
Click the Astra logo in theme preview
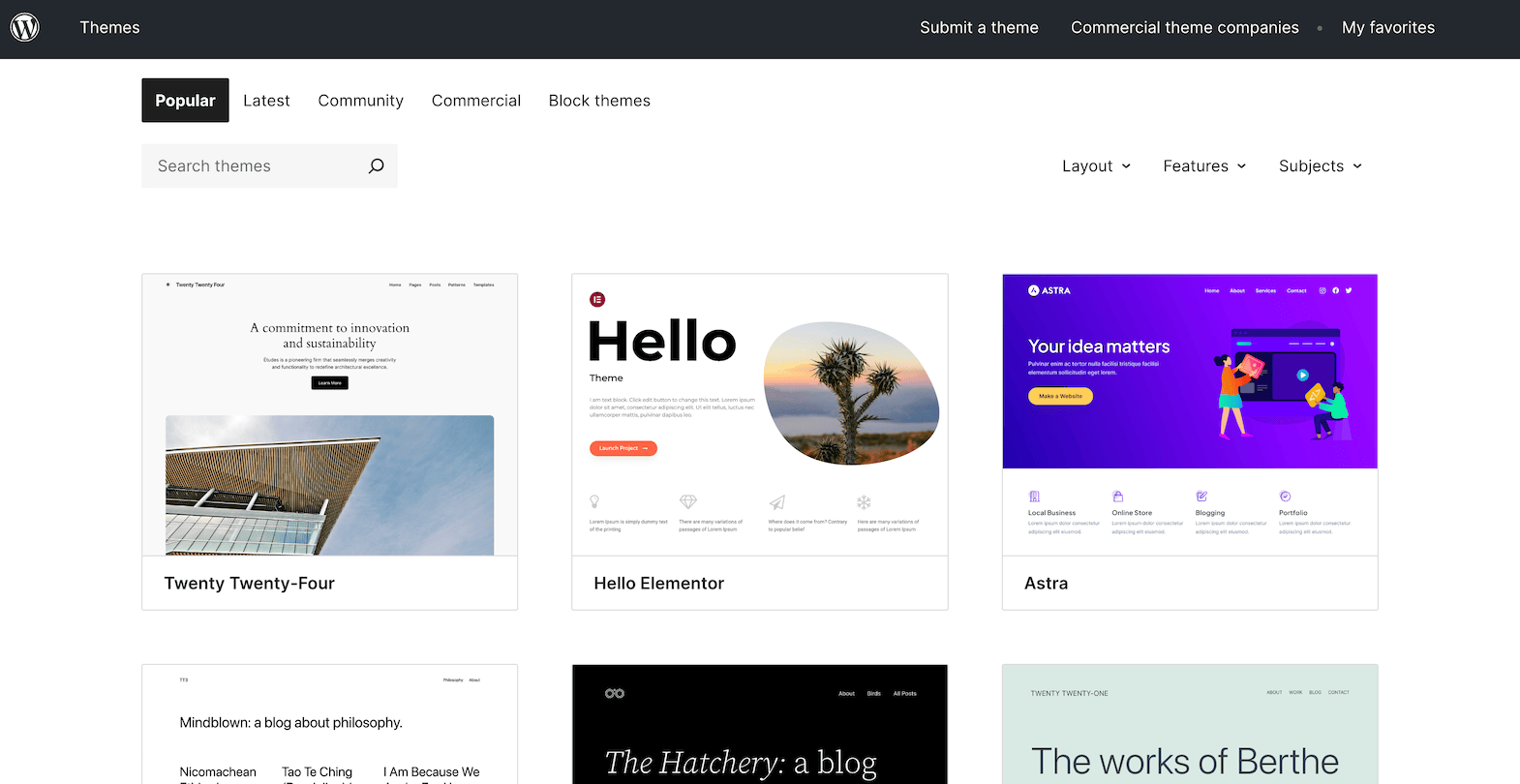(x=1049, y=290)
